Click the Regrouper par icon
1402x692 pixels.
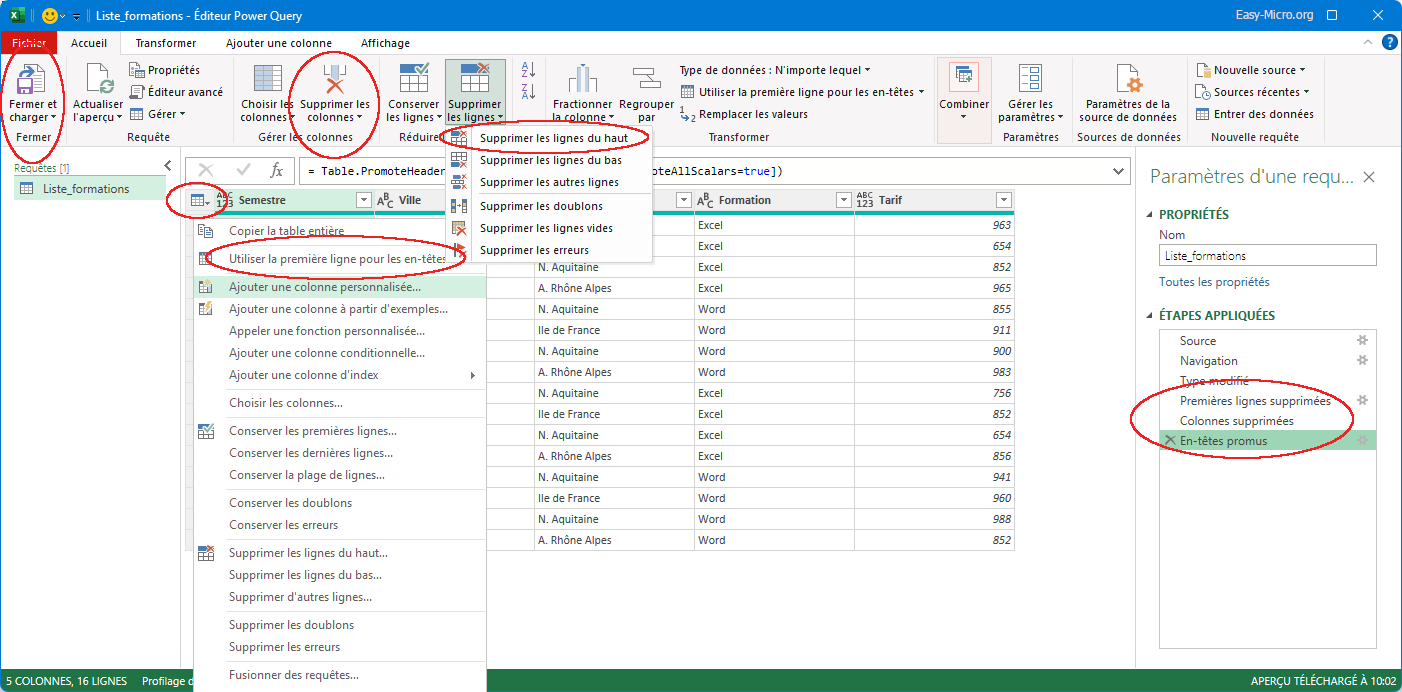pos(646,80)
